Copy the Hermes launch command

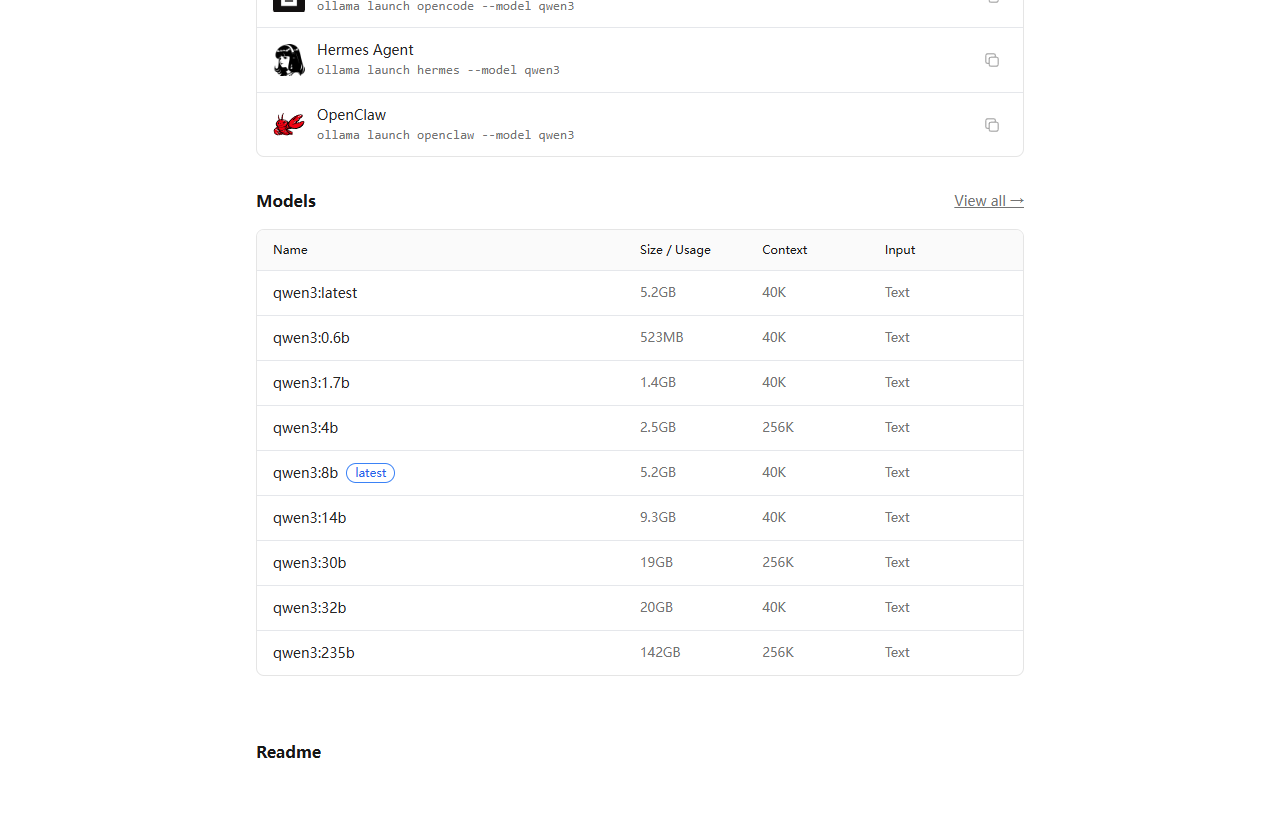pos(992,60)
